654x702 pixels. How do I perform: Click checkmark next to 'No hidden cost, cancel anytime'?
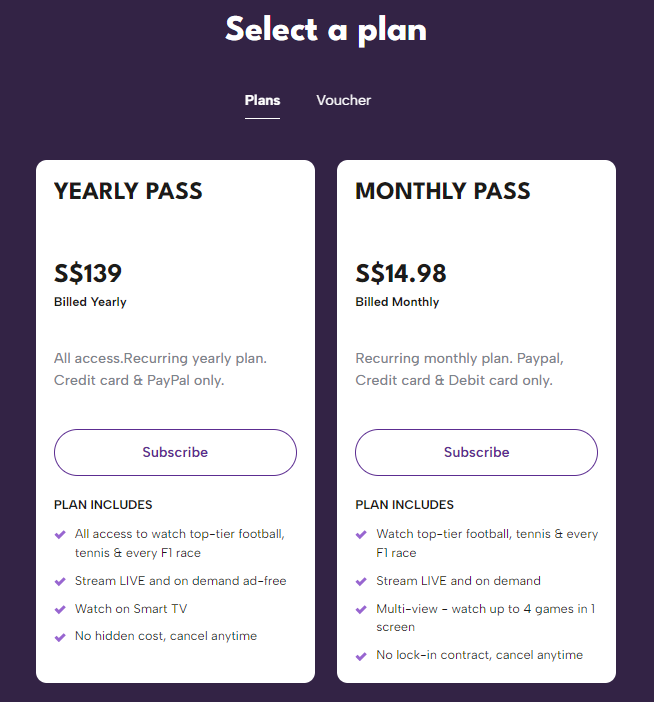pos(61,636)
